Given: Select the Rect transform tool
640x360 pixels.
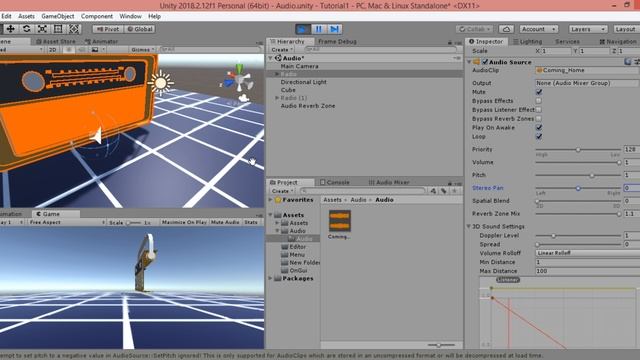Looking at the screenshot, I should pos(58,29).
